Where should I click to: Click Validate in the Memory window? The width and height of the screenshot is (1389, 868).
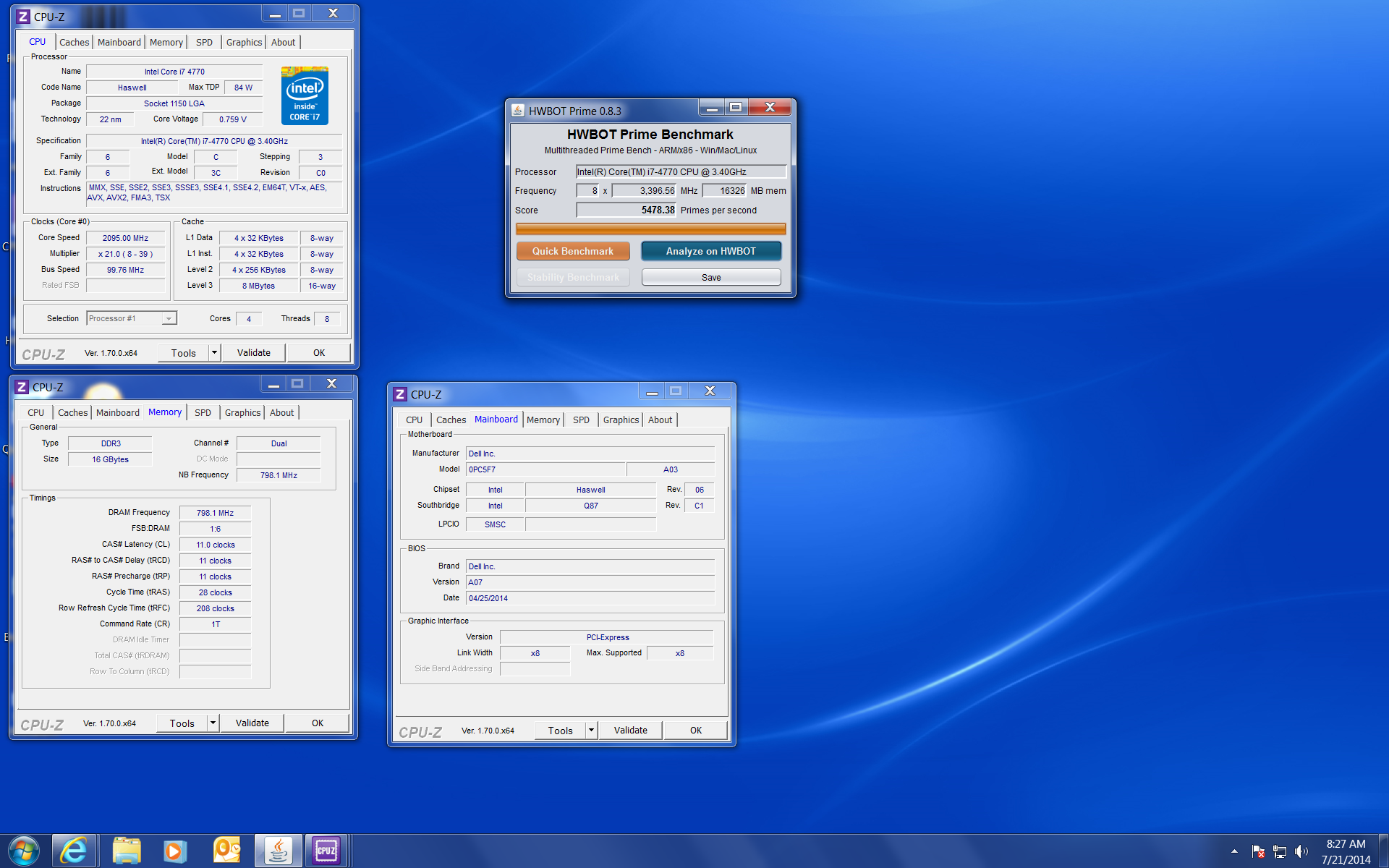point(252,723)
